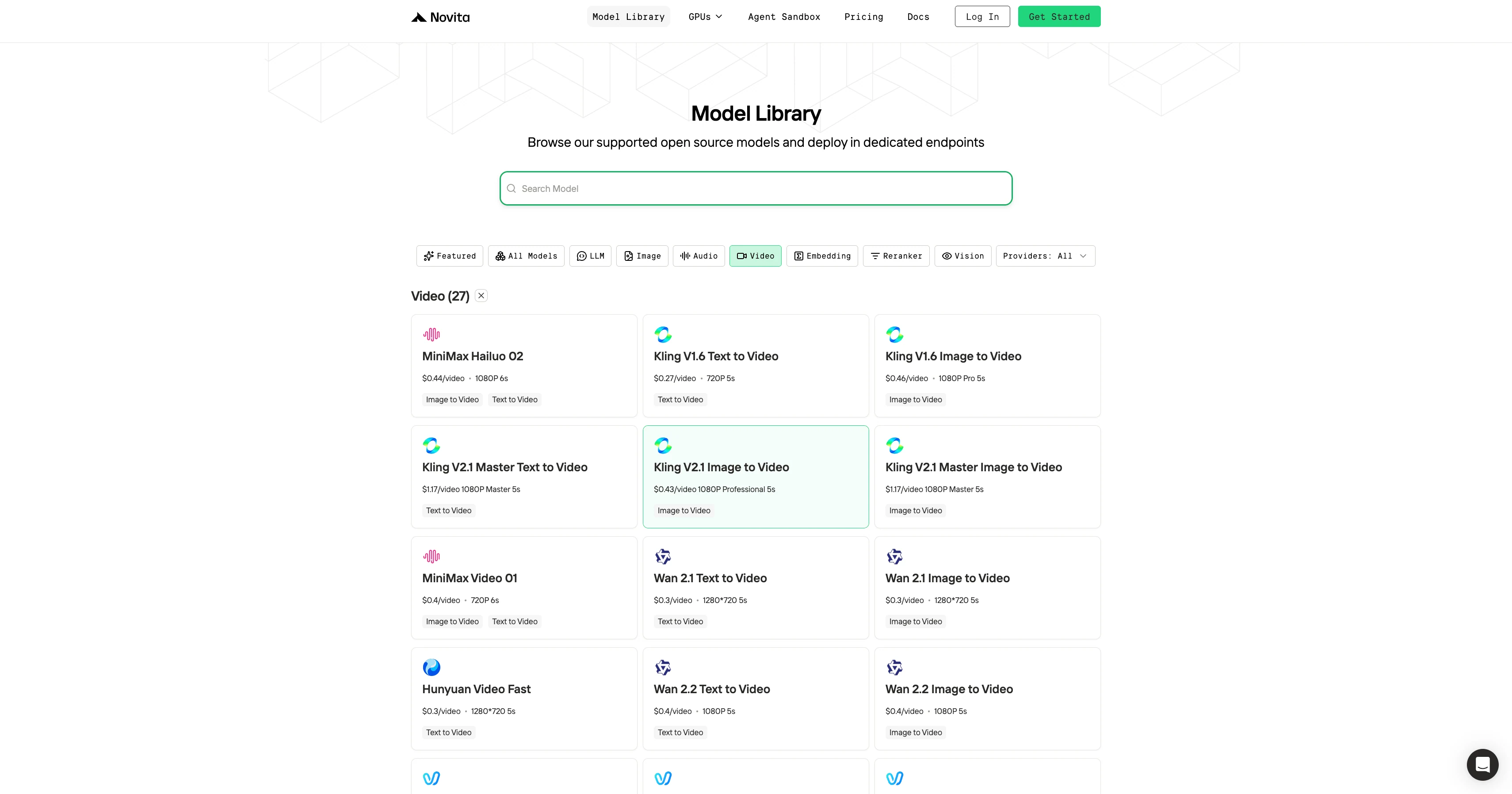Filter by Featured models
The width and height of the screenshot is (1512, 794).
point(450,256)
